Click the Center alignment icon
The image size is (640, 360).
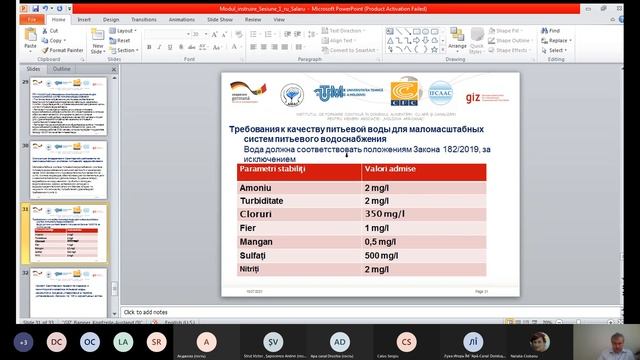(264, 47)
